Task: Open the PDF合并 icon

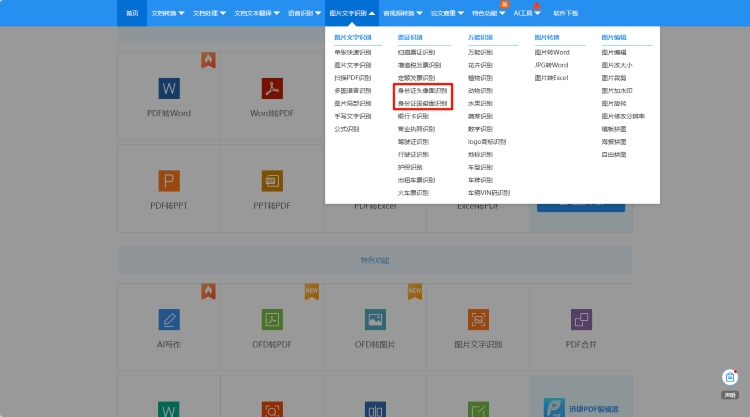Action: coord(581,319)
